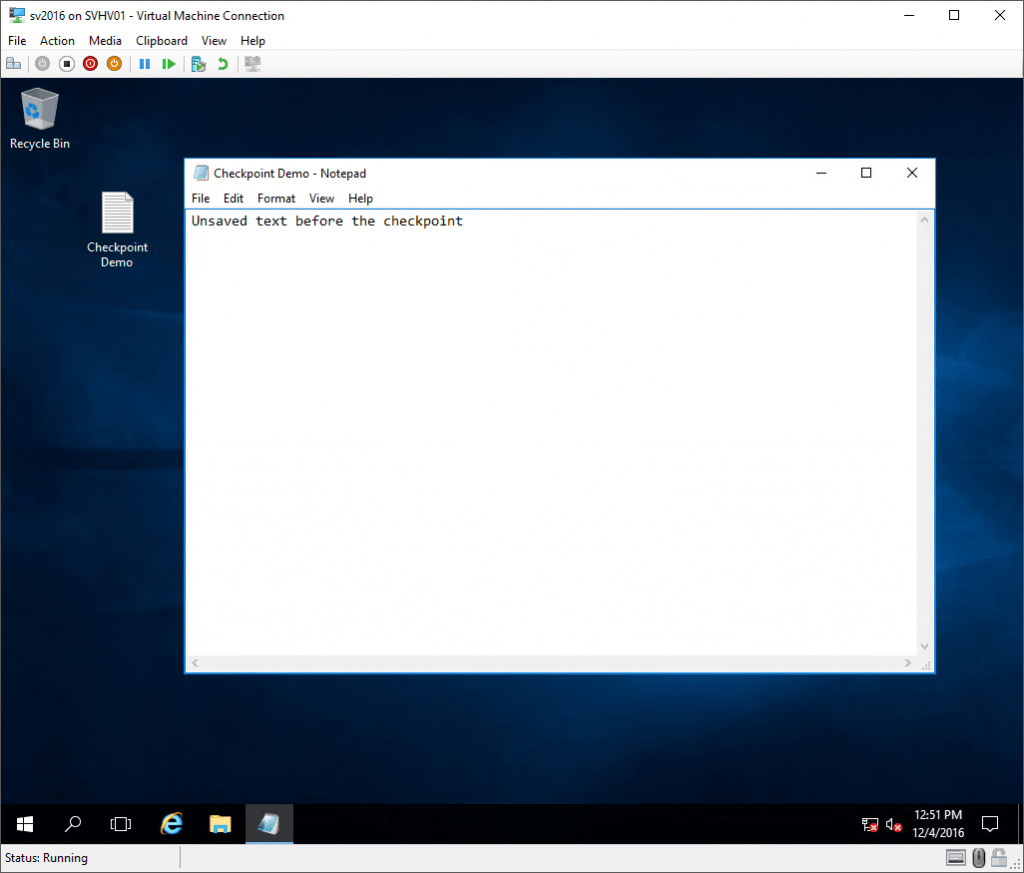Click Notepad's scroll up arrow
This screenshot has width=1024, height=873.
925,219
